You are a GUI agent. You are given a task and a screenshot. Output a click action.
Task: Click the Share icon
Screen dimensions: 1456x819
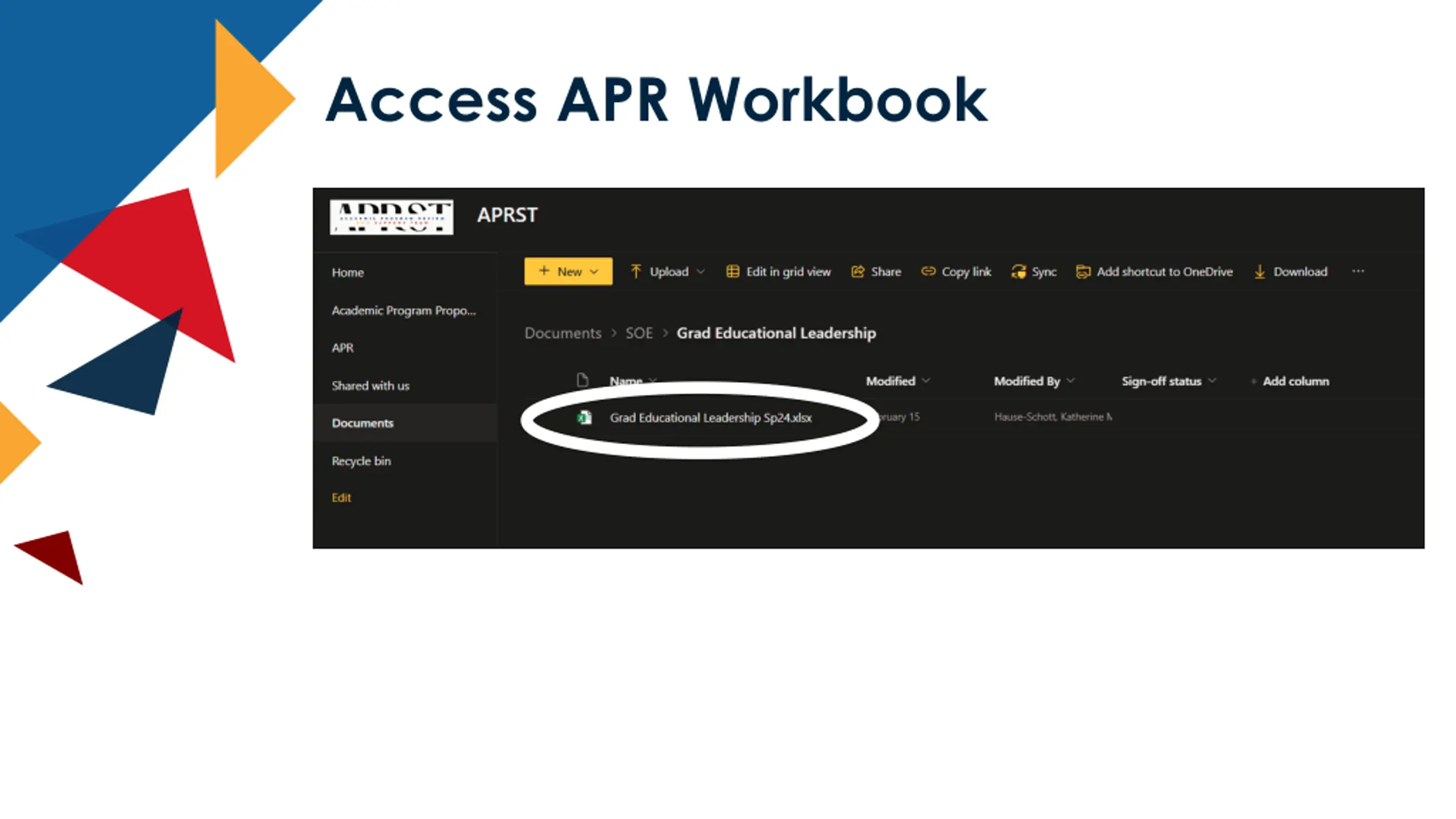pyautogui.click(x=858, y=272)
